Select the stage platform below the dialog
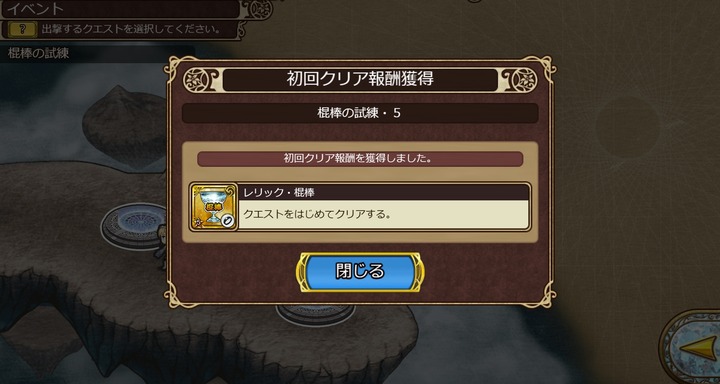Image resolution: width=720 pixels, height=384 pixels. (315, 315)
